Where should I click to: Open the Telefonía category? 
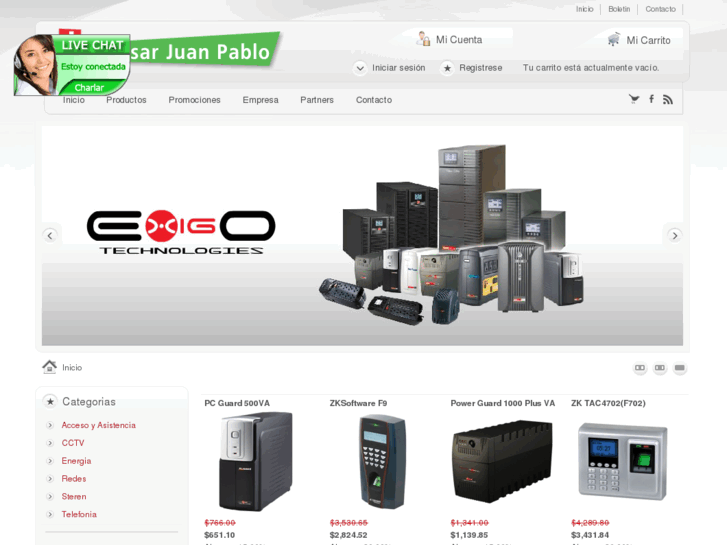[x=79, y=514]
